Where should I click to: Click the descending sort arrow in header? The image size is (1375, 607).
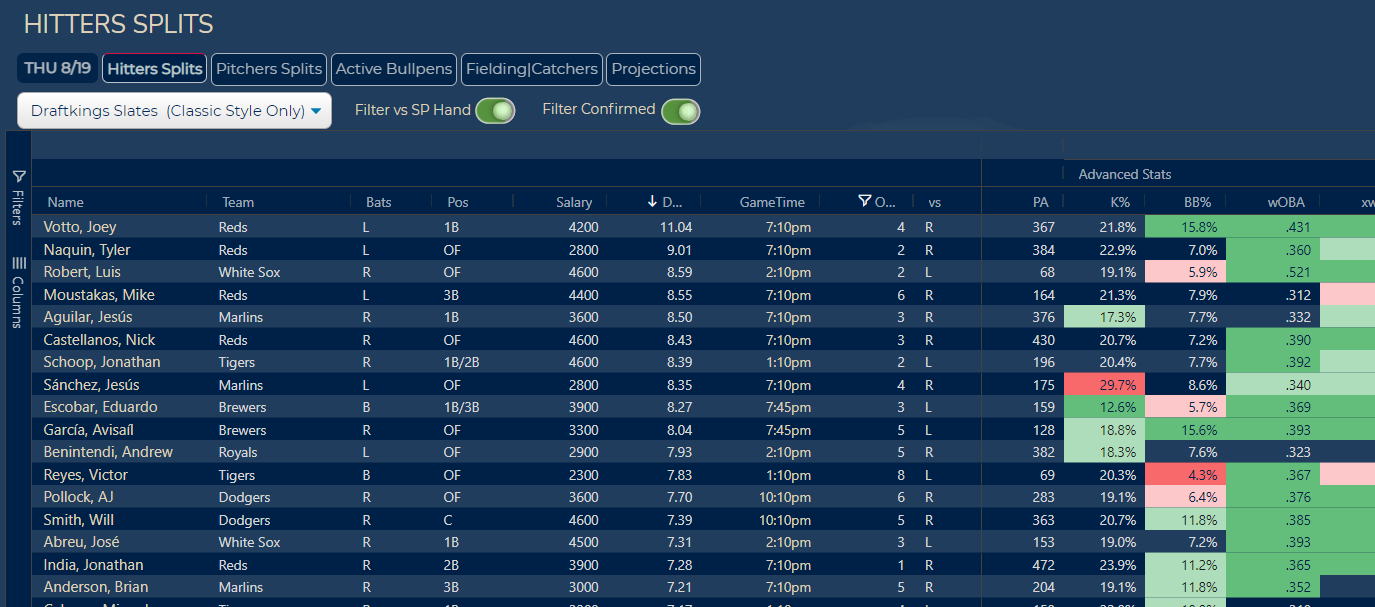pos(652,202)
